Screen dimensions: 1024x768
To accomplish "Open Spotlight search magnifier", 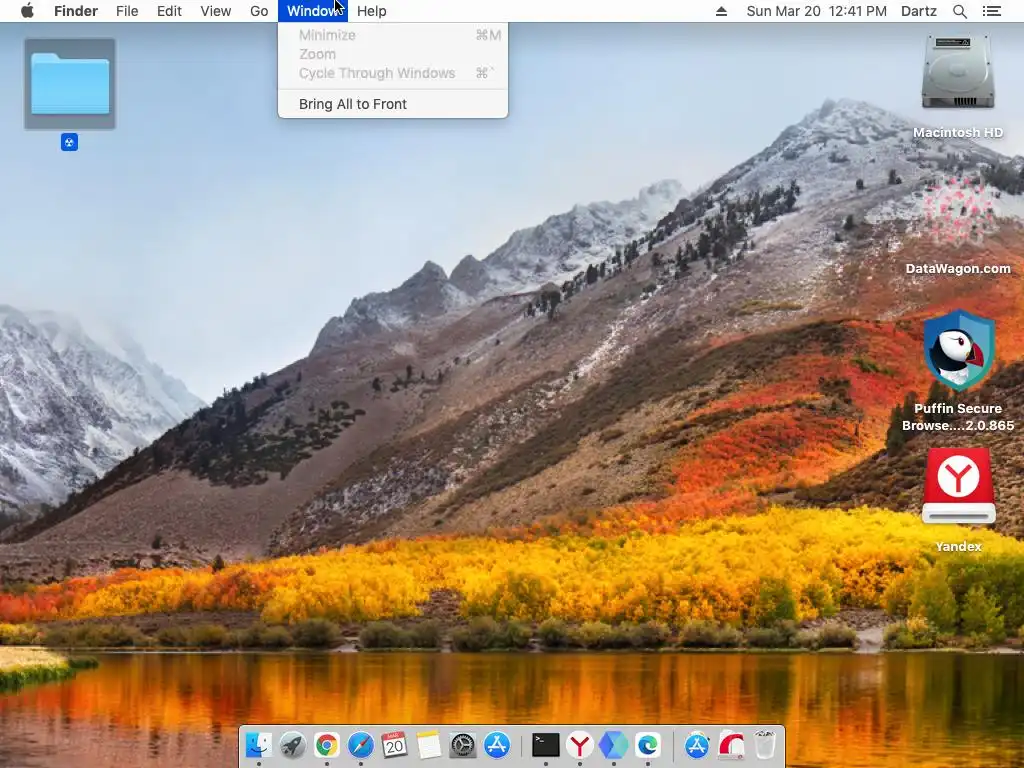I will [x=959, y=11].
